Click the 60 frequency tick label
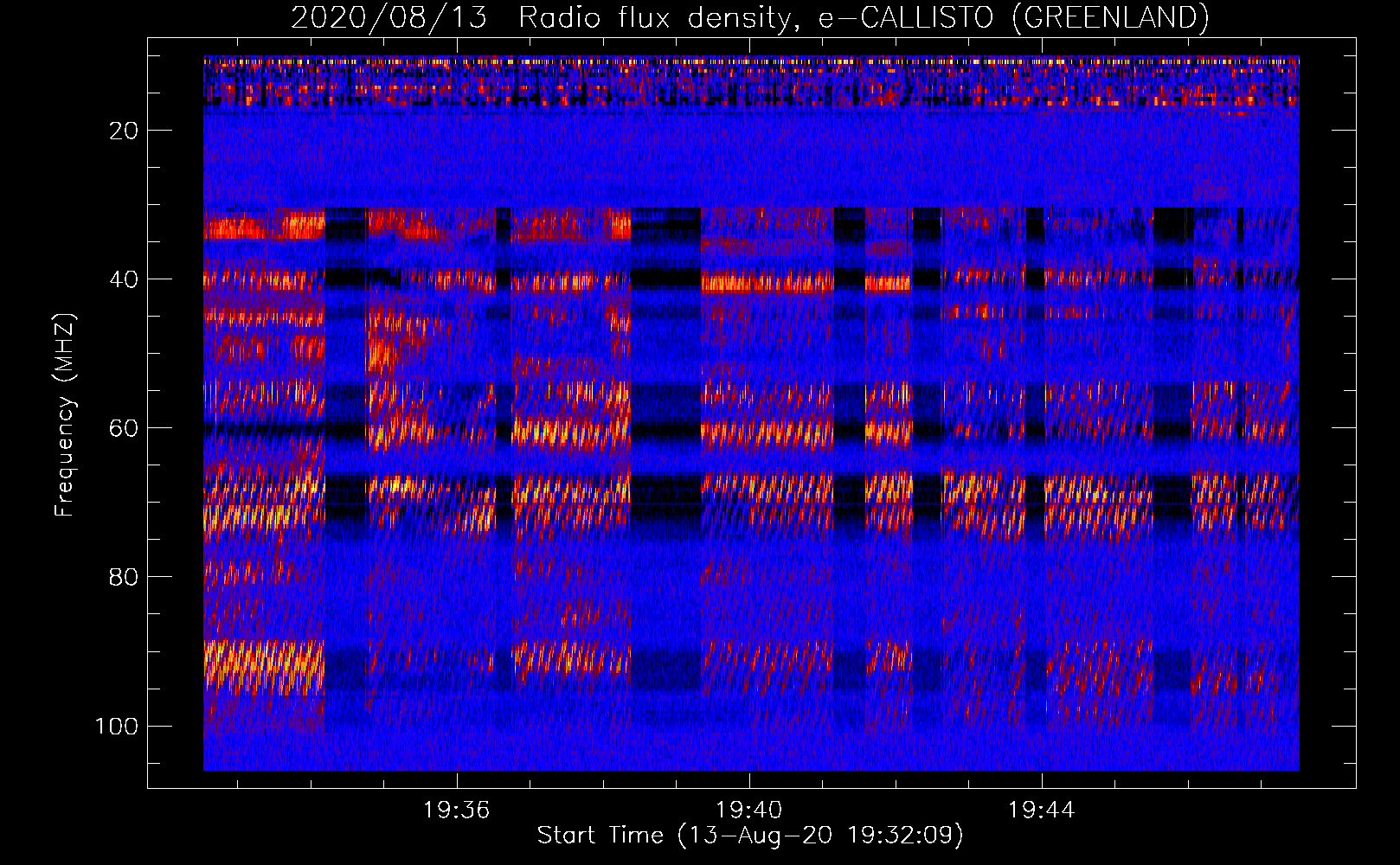This screenshot has height=865, width=1400. [x=124, y=428]
